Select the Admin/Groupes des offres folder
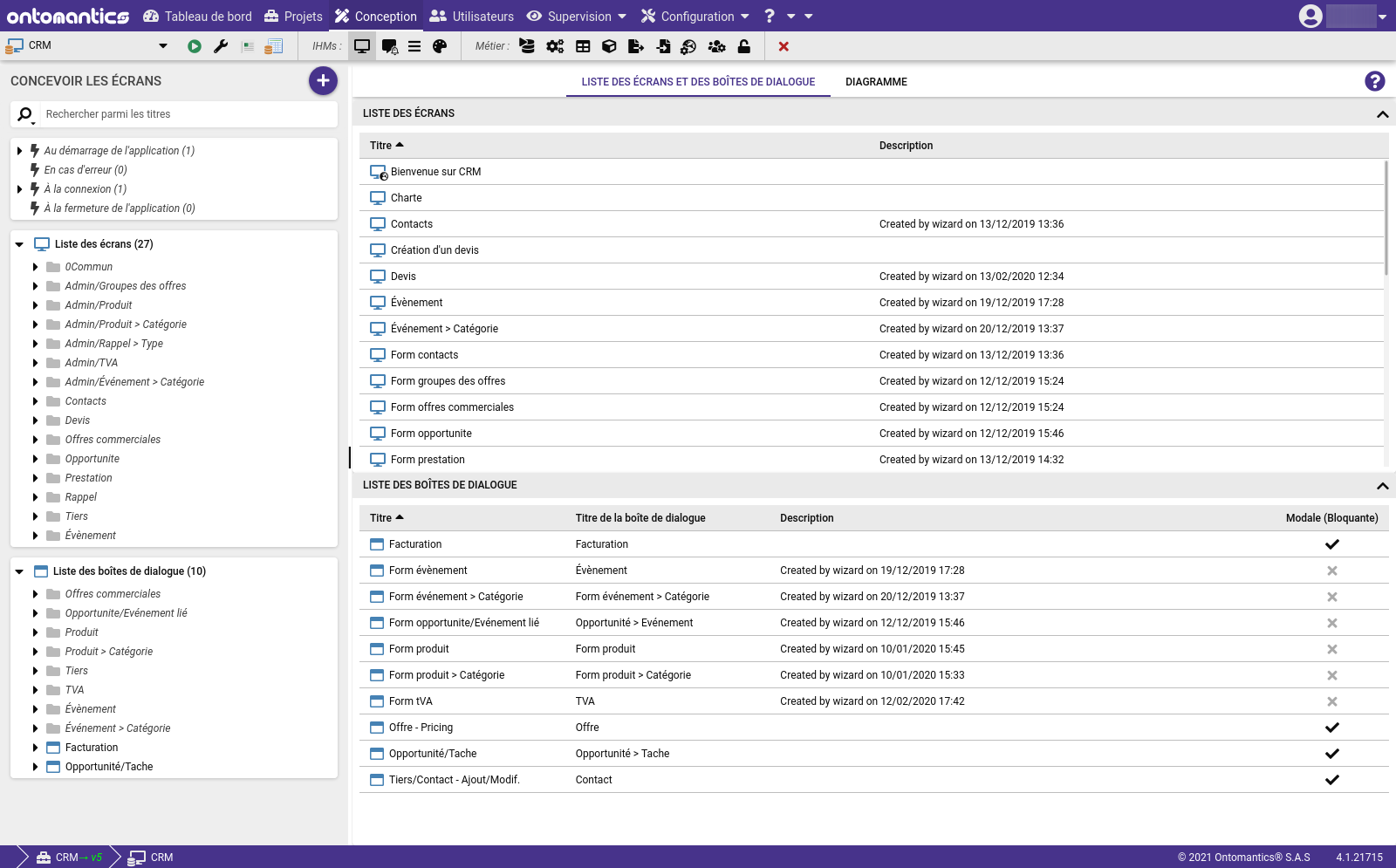 [x=125, y=286]
